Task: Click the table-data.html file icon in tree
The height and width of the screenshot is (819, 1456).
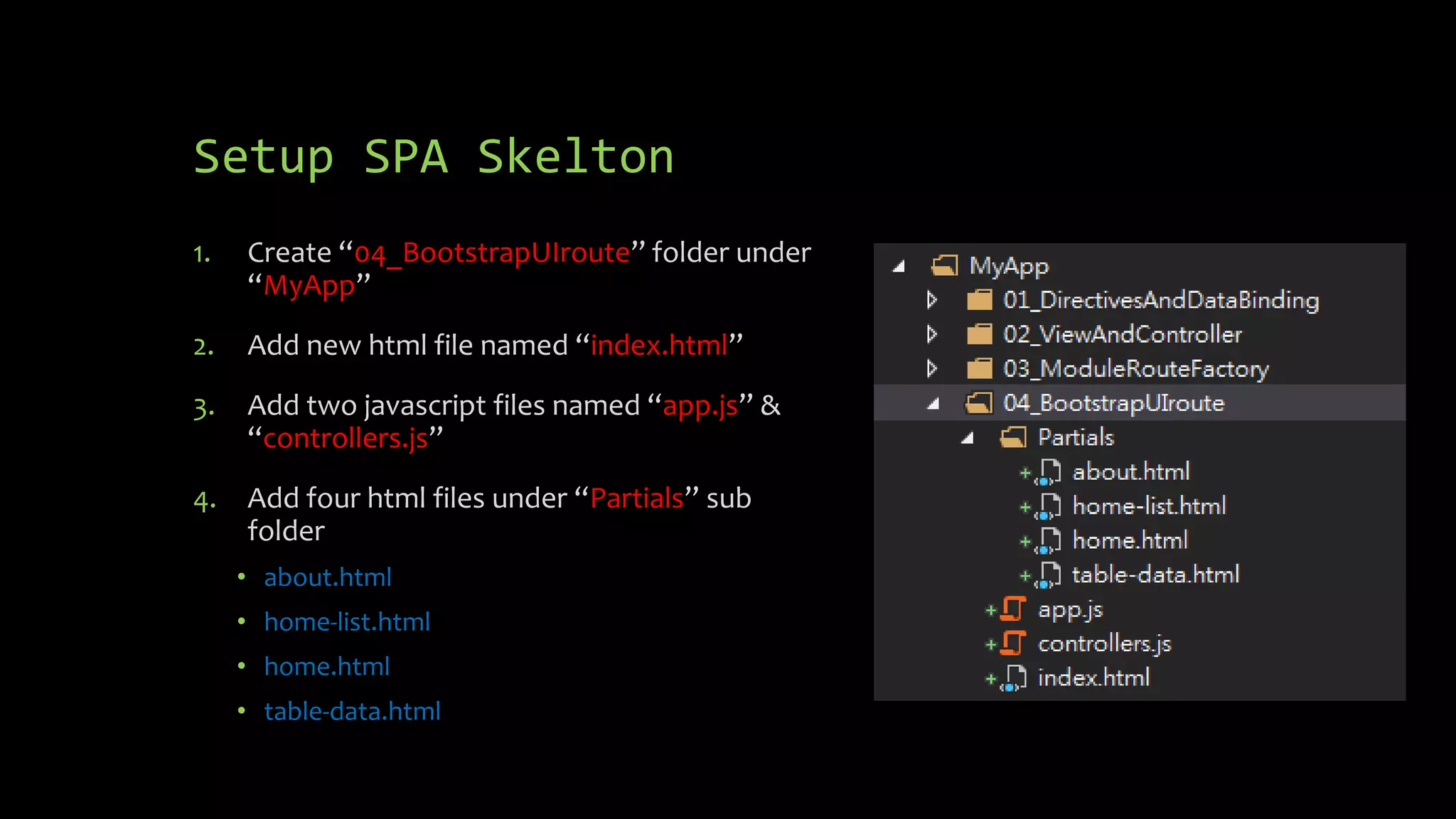Action: tap(1049, 575)
